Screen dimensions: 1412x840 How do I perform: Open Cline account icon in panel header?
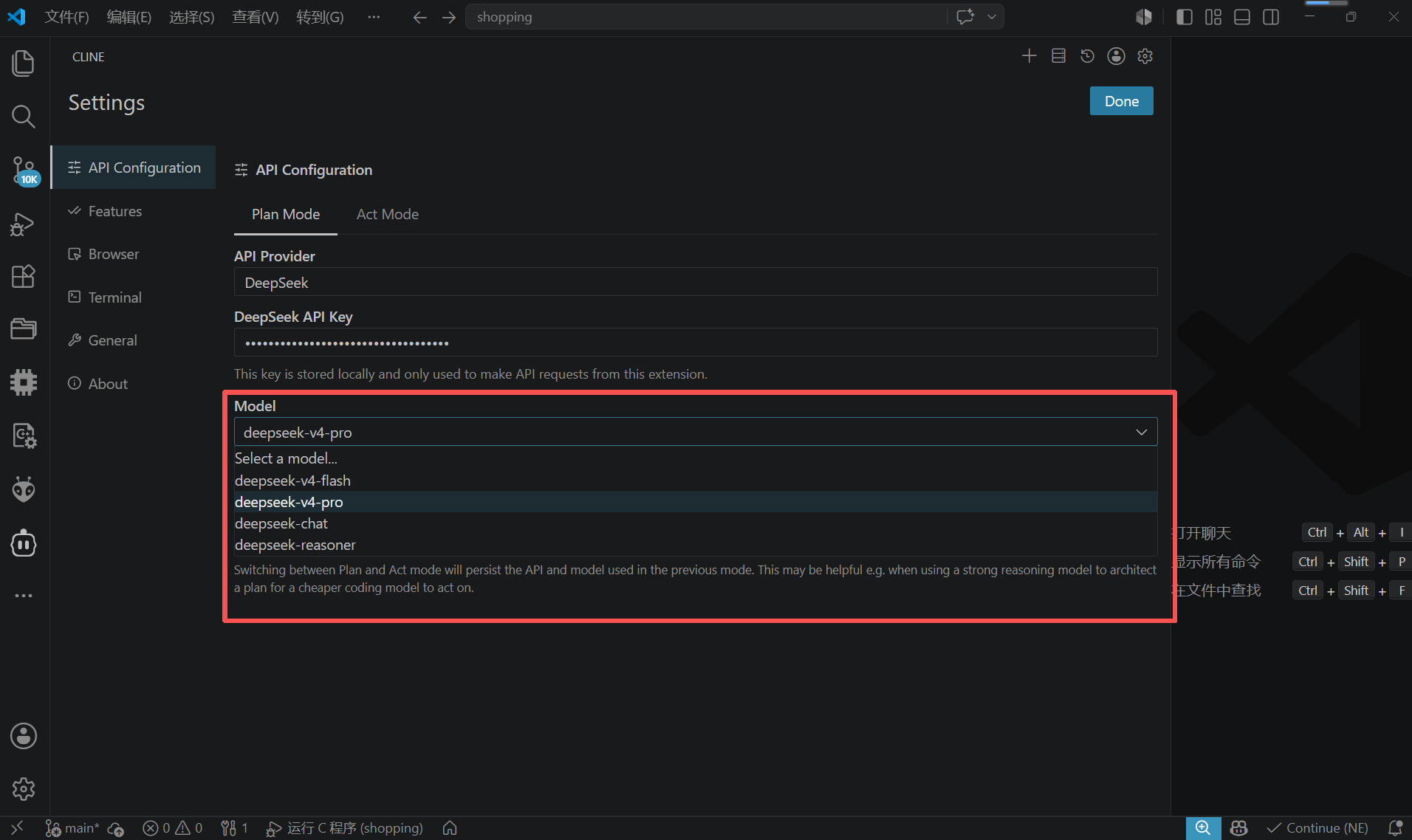pos(1116,56)
